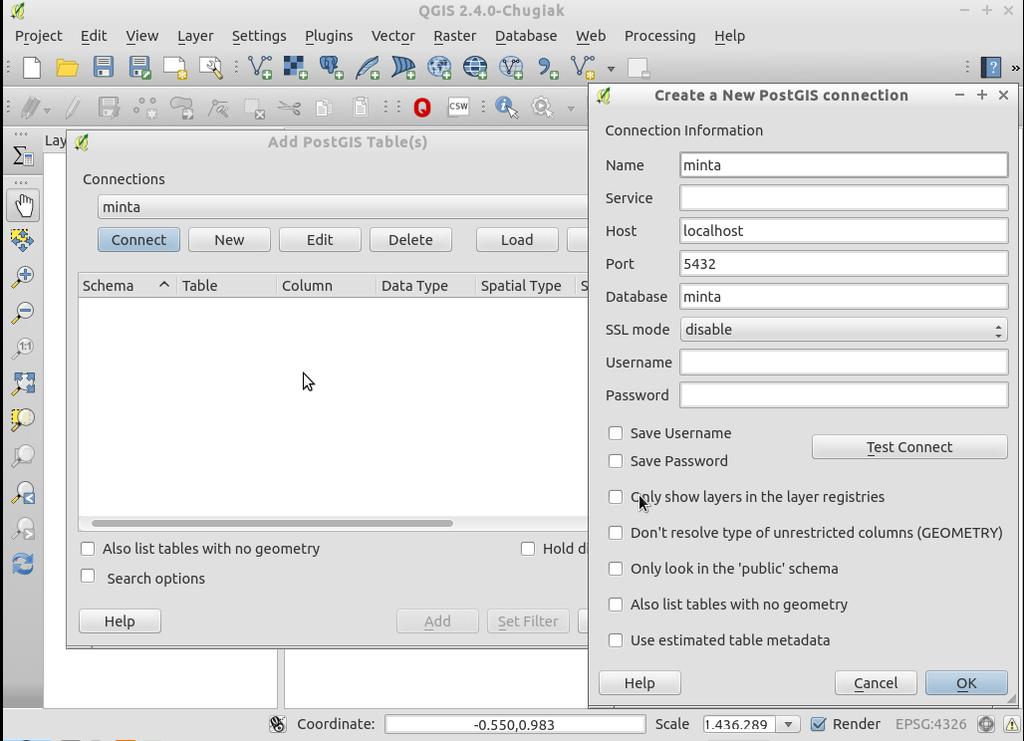
Task: Click the Zoom Last icon
Action: click(23, 492)
